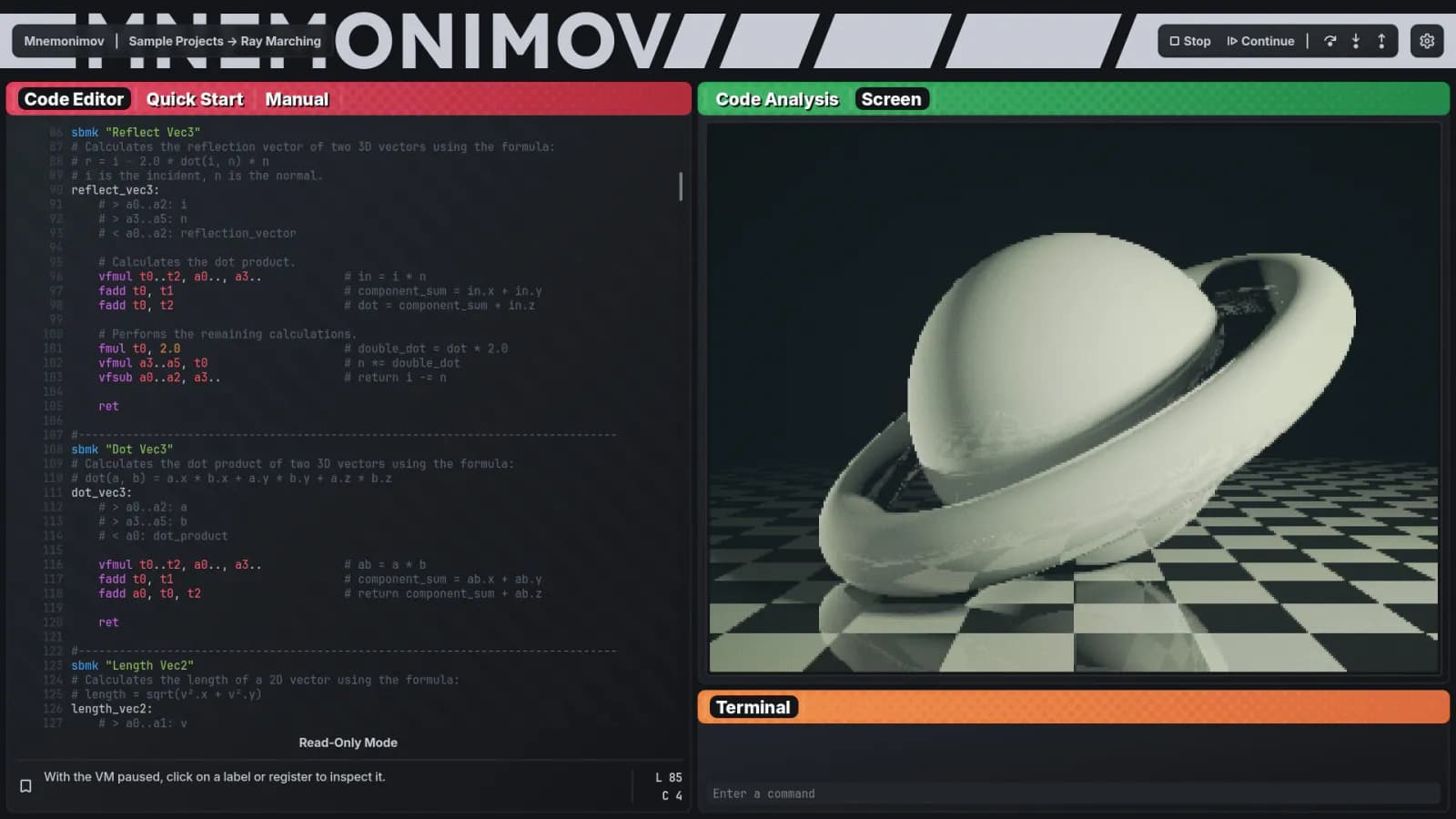The image size is (1456, 819).
Task: Click the fmul t0, 2.0 instruction
Action: [139, 349]
